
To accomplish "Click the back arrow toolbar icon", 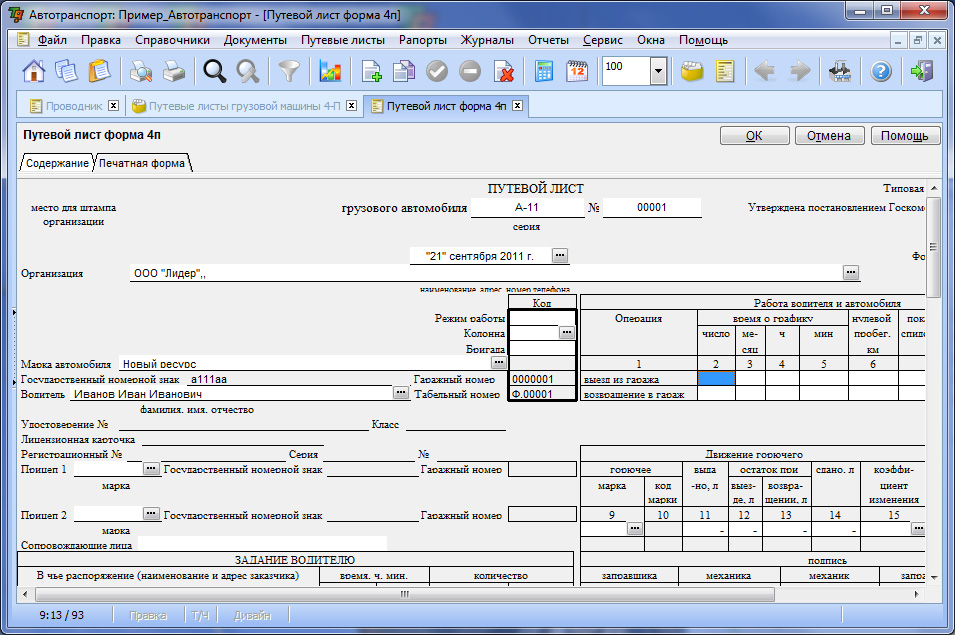I will tap(765, 71).
